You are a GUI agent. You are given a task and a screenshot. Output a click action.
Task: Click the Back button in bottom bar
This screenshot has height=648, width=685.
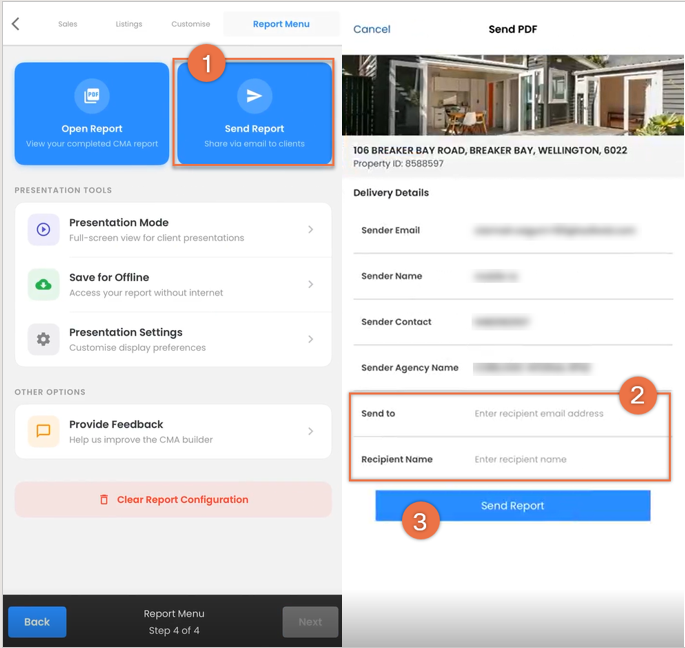pyautogui.click(x=37, y=622)
